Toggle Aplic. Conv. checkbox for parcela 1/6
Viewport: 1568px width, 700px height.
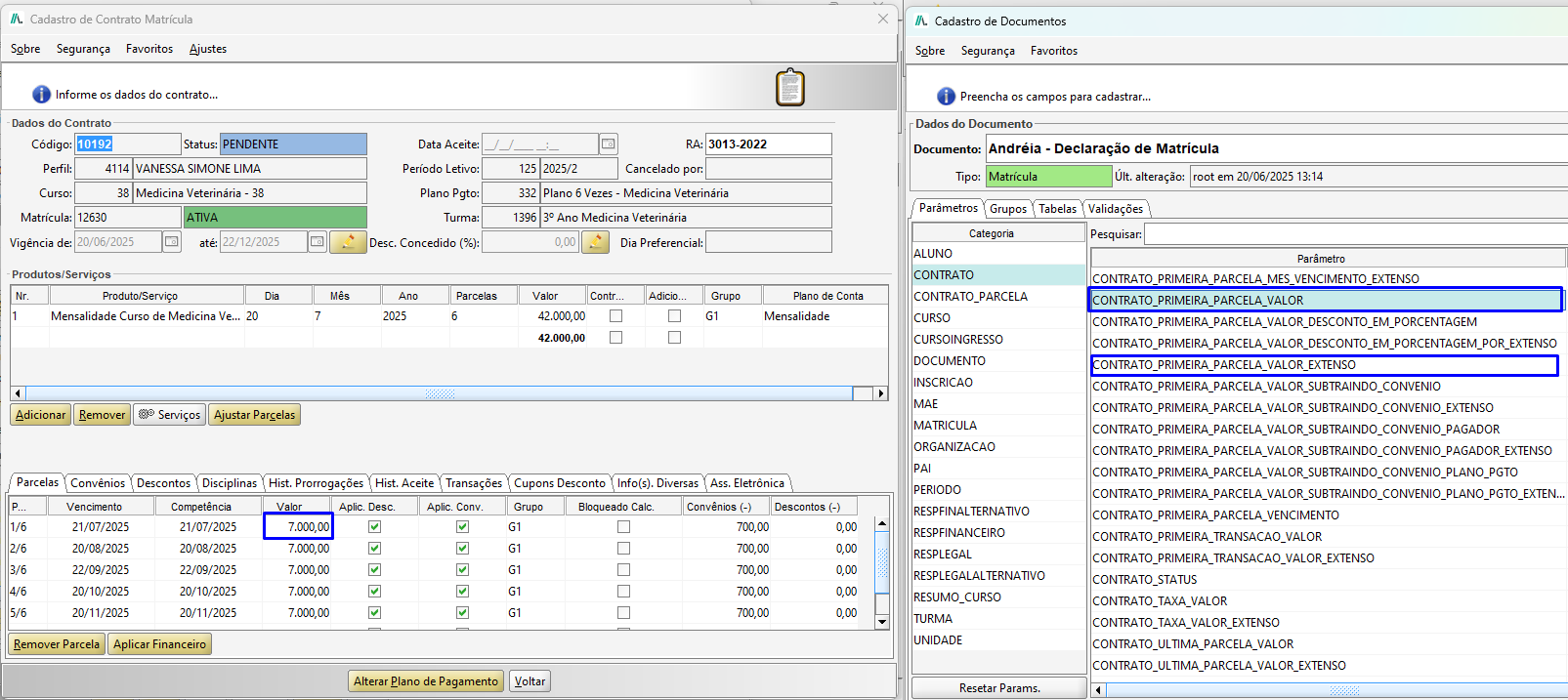462,527
